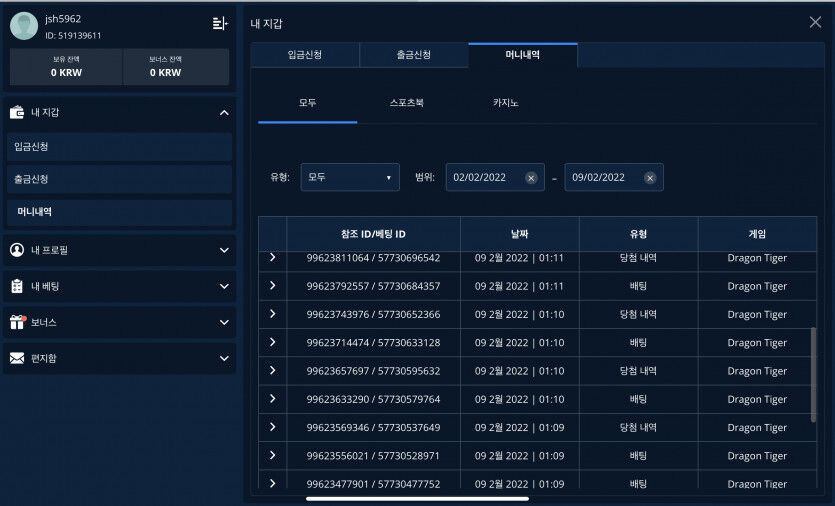Click the 참조 ID/베팅 ID column header
835x506 pixels.
(x=373, y=234)
